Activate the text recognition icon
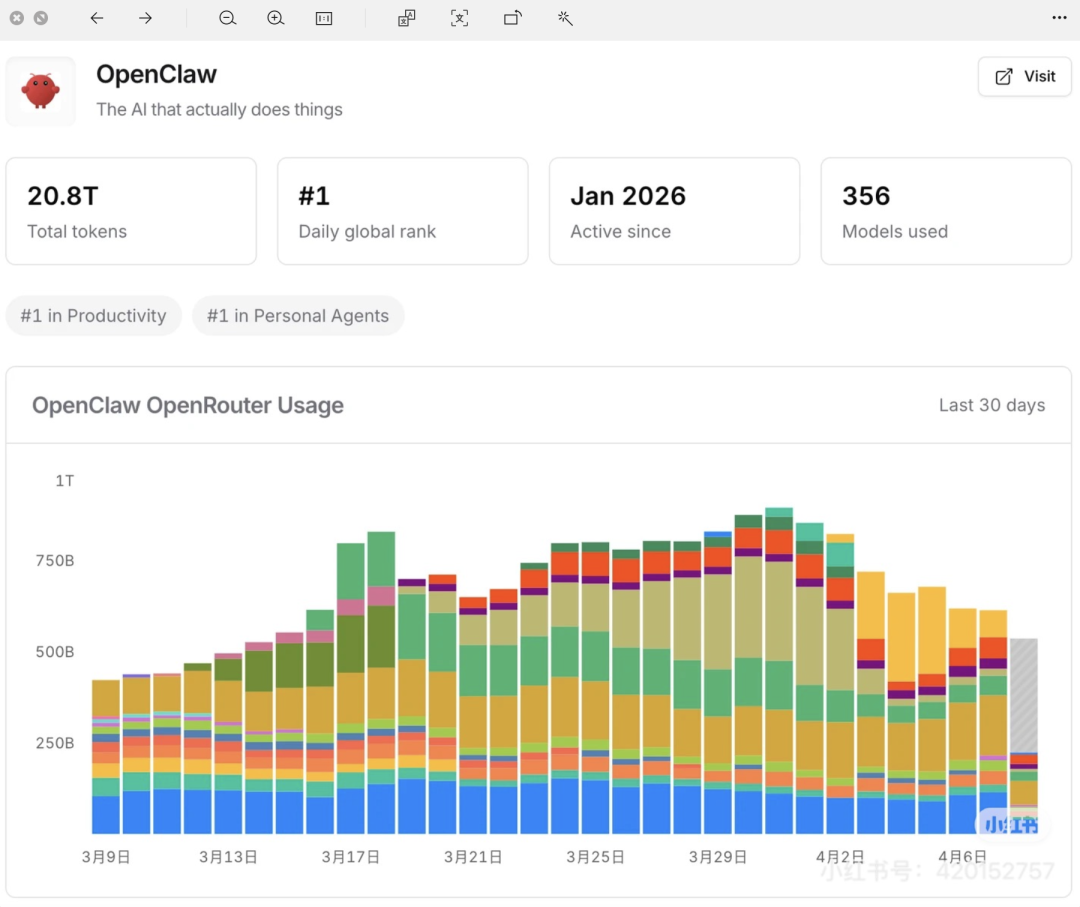1080x907 pixels. tap(459, 18)
